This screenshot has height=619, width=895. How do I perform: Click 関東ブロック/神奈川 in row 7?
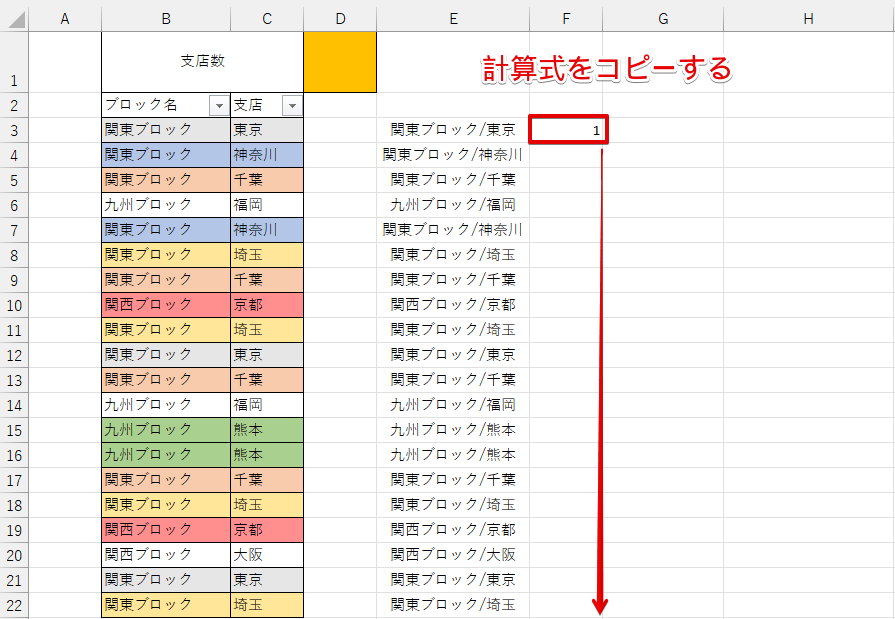tap(453, 230)
